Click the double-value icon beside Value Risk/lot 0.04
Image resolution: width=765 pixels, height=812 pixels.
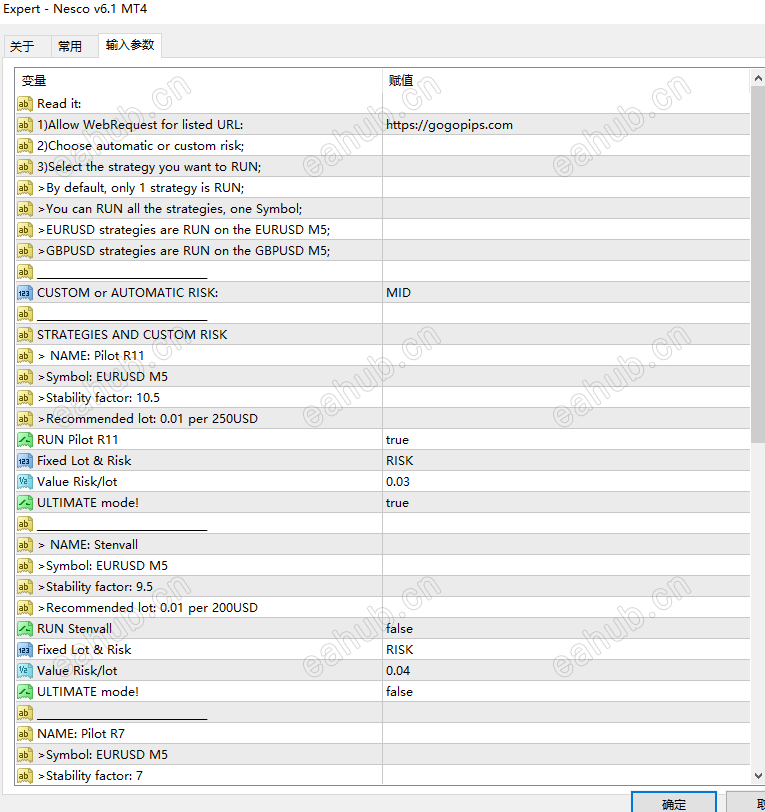(24, 671)
